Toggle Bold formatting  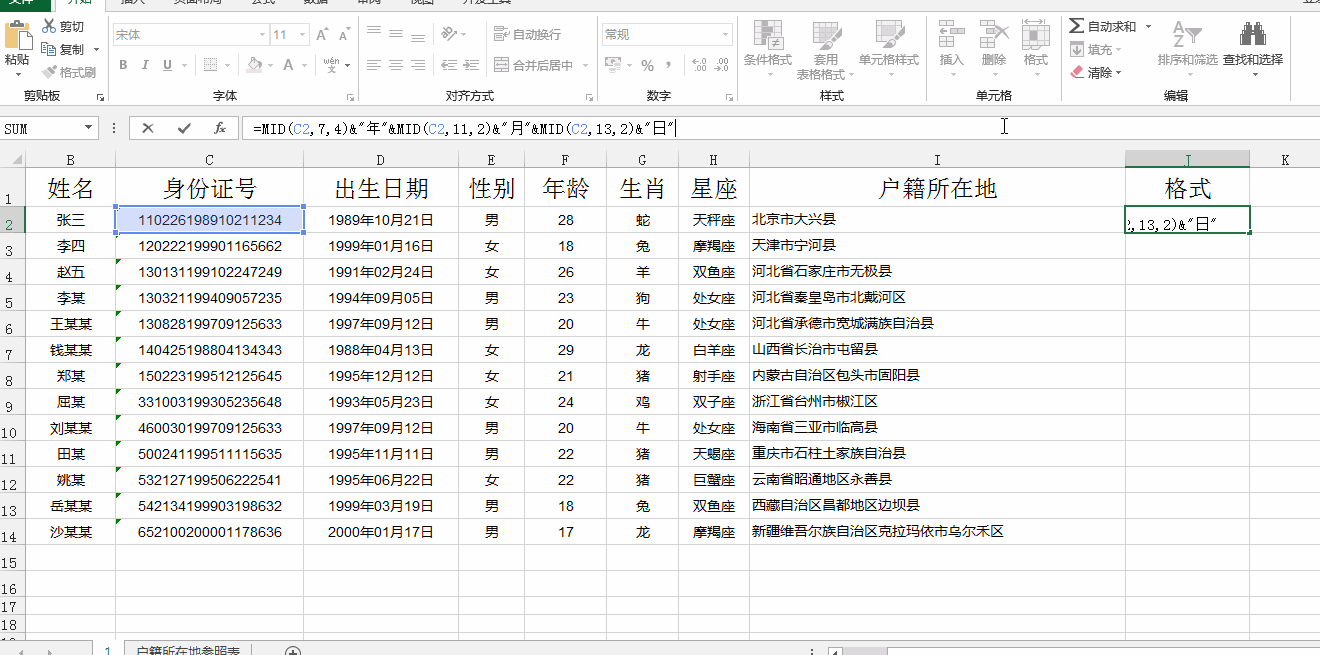(123, 65)
